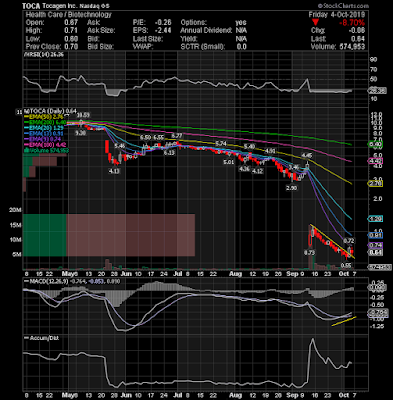Click the 6.77 peak price annotation
This screenshot has width=393, height=400.
tap(177, 136)
